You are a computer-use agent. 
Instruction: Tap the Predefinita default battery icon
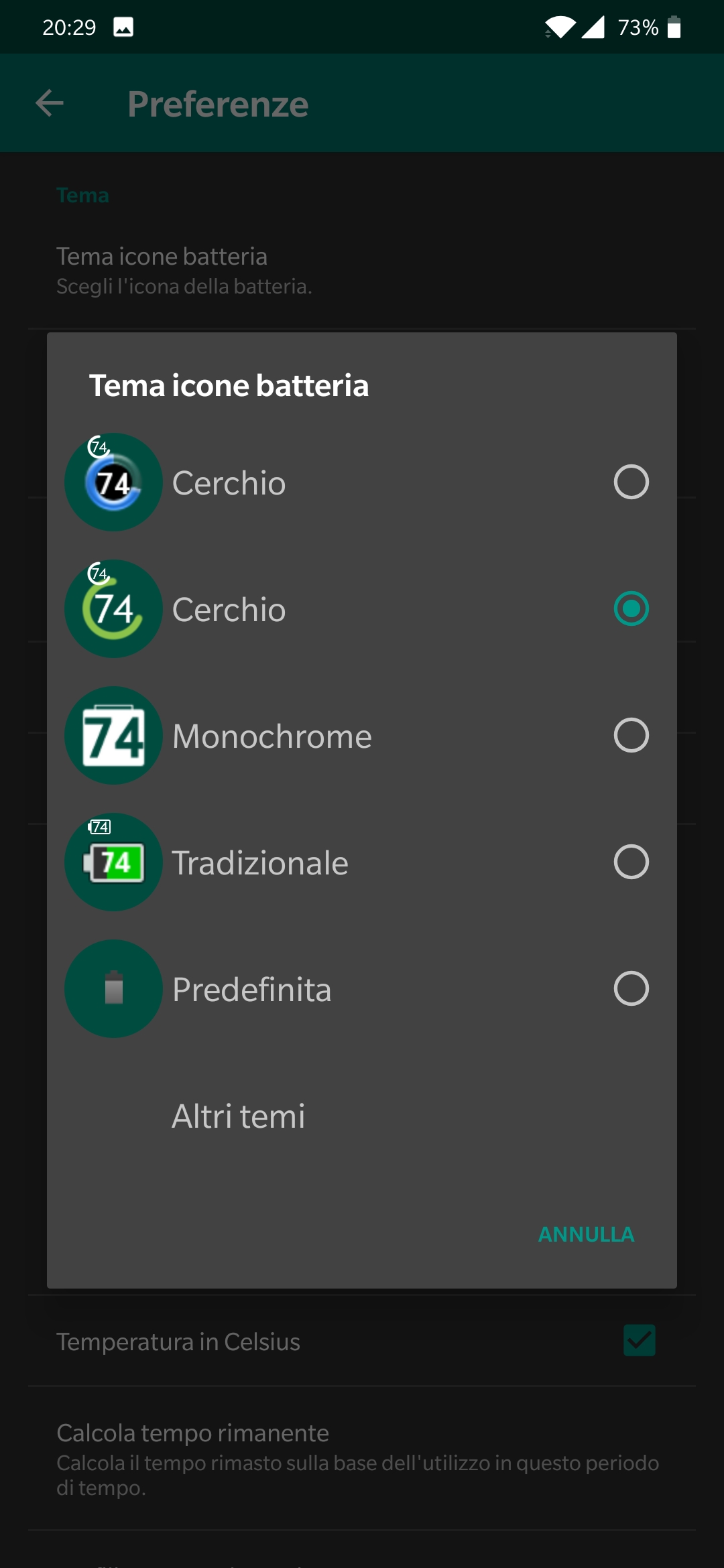click(x=113, y=989)
